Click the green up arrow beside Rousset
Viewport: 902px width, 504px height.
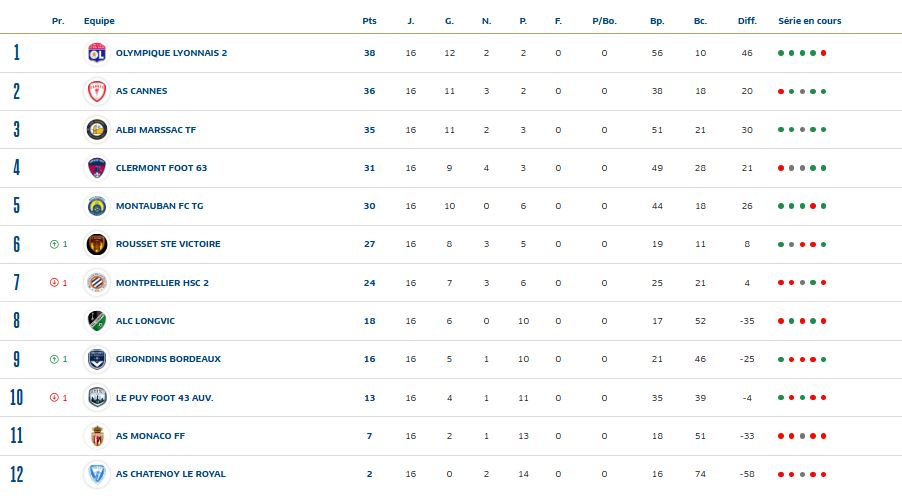click(x=53, y=244)
